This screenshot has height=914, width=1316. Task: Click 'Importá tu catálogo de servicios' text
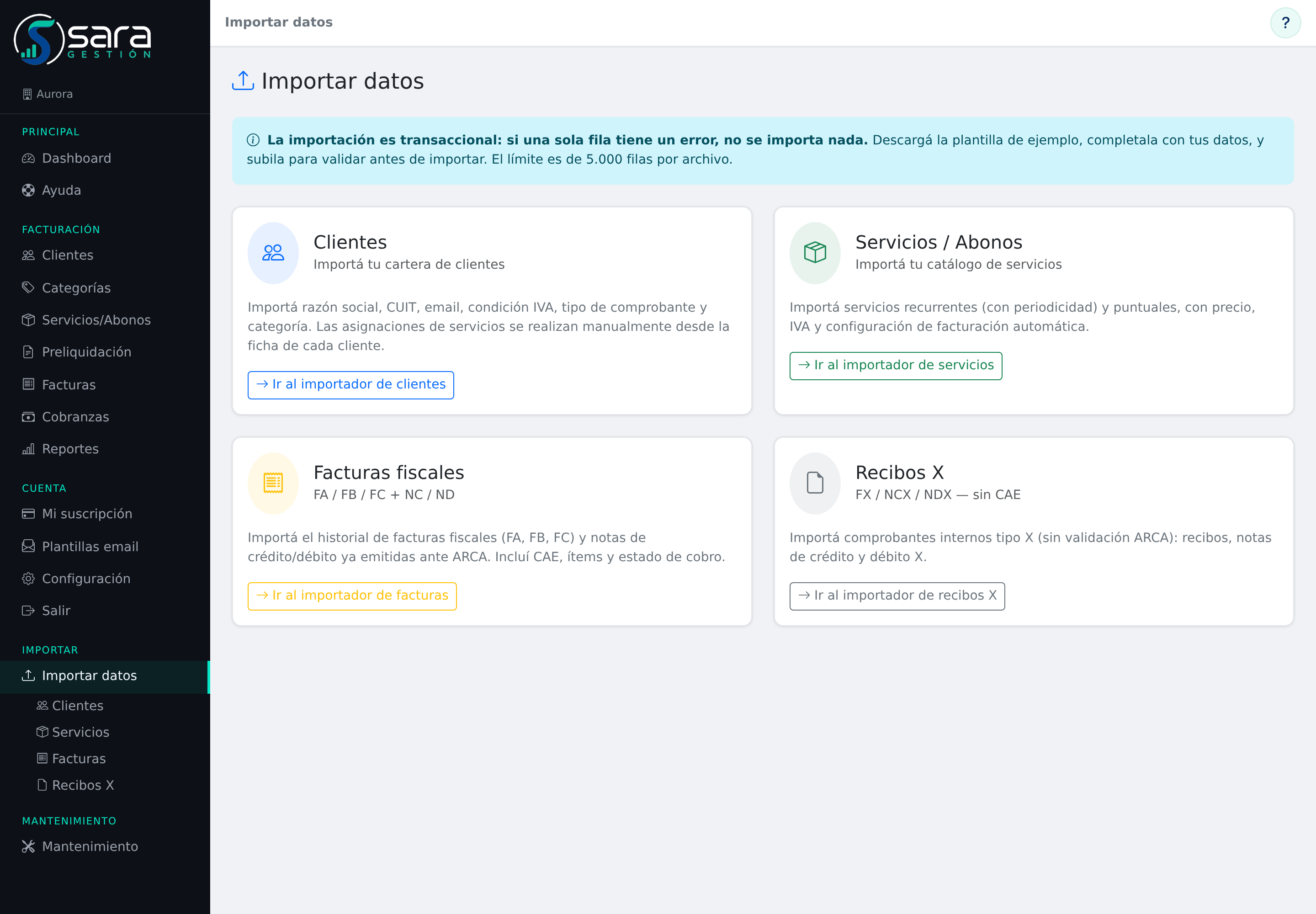click(x=959, y=265)
